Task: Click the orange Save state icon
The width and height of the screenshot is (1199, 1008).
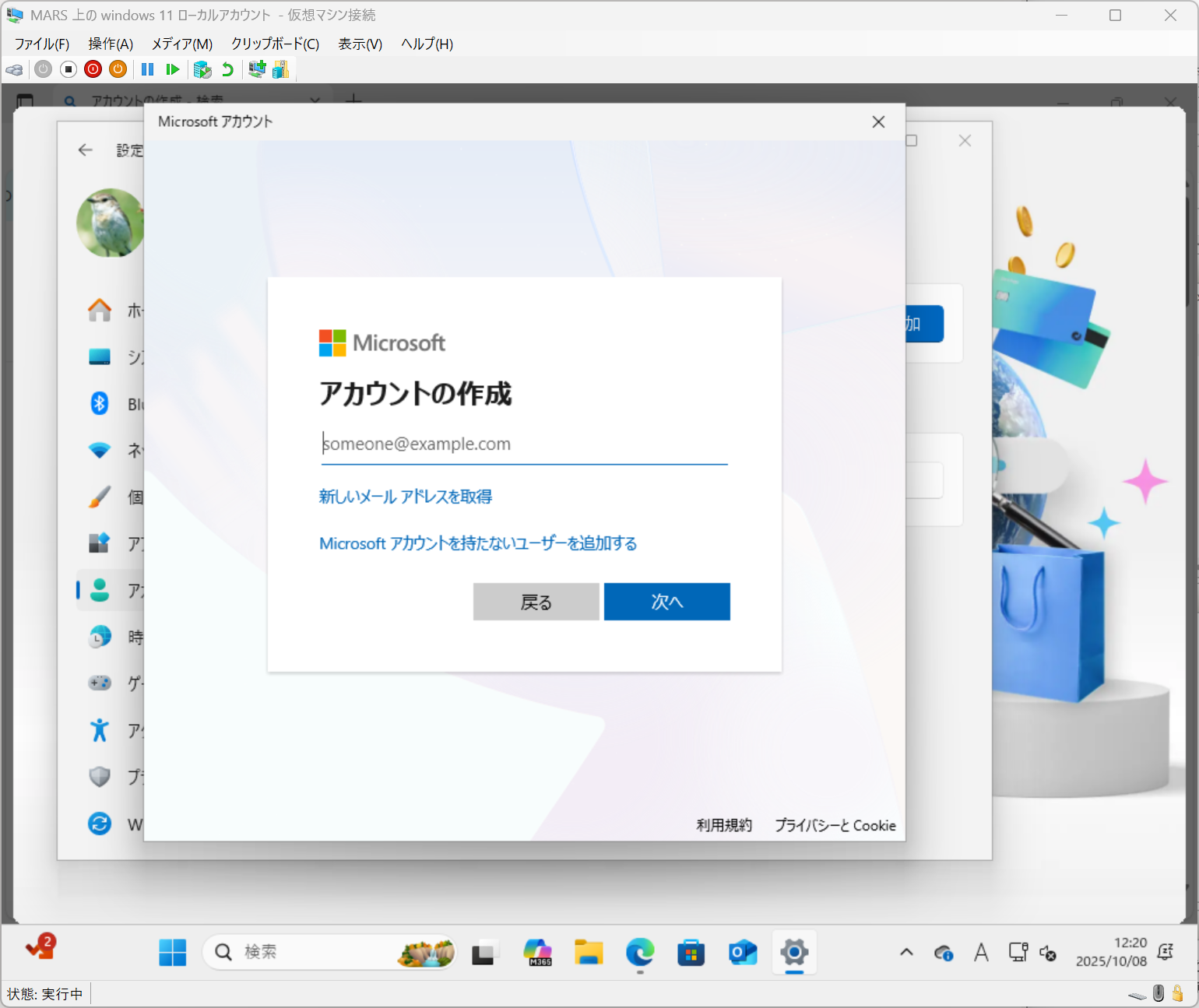Action: pos(118,70)
